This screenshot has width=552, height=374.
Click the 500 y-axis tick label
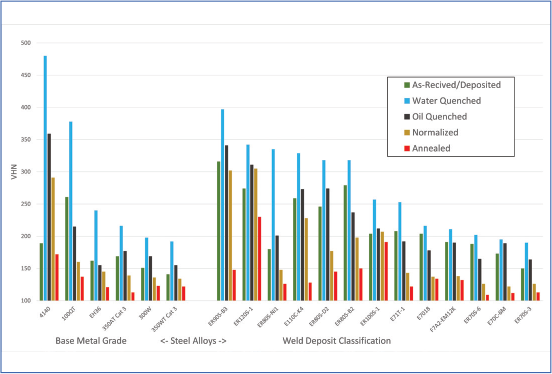click(x=26, y=43)
